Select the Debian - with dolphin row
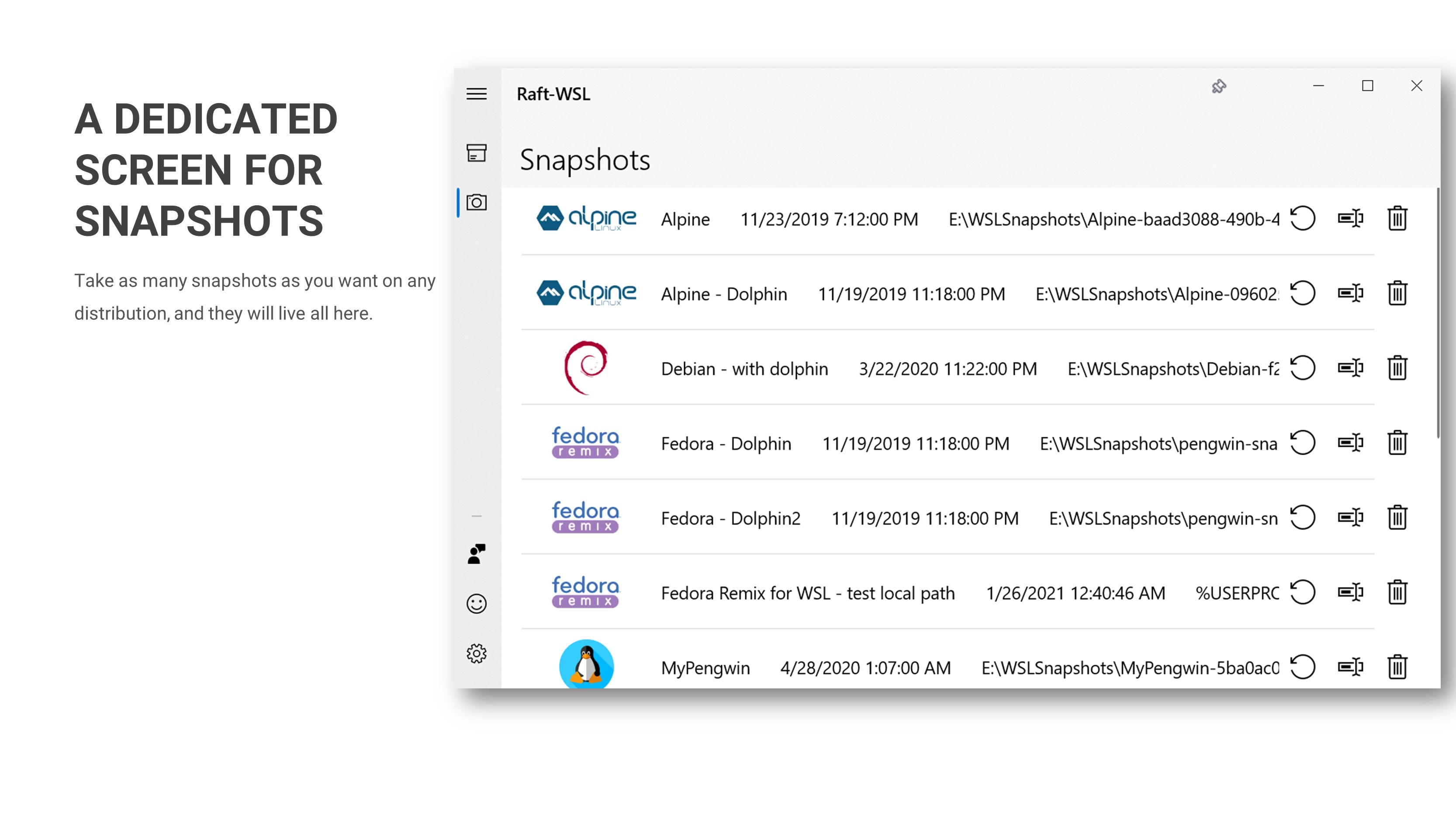 point(744,369)
